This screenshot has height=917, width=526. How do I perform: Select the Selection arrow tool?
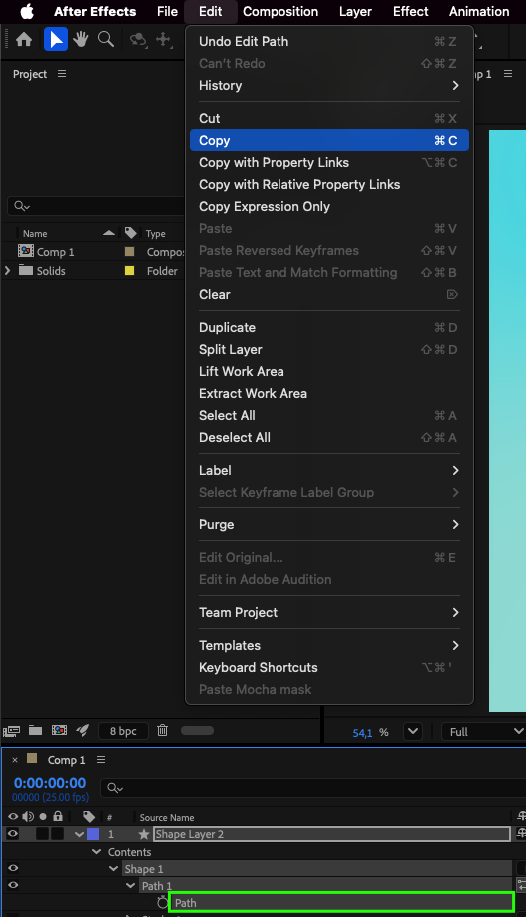point(56,39)
